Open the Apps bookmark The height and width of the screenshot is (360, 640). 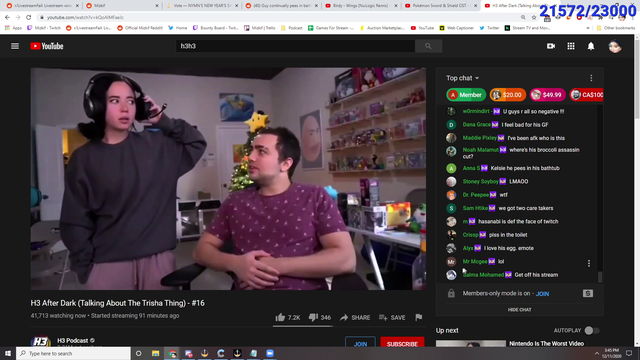[x=13, y=28]
